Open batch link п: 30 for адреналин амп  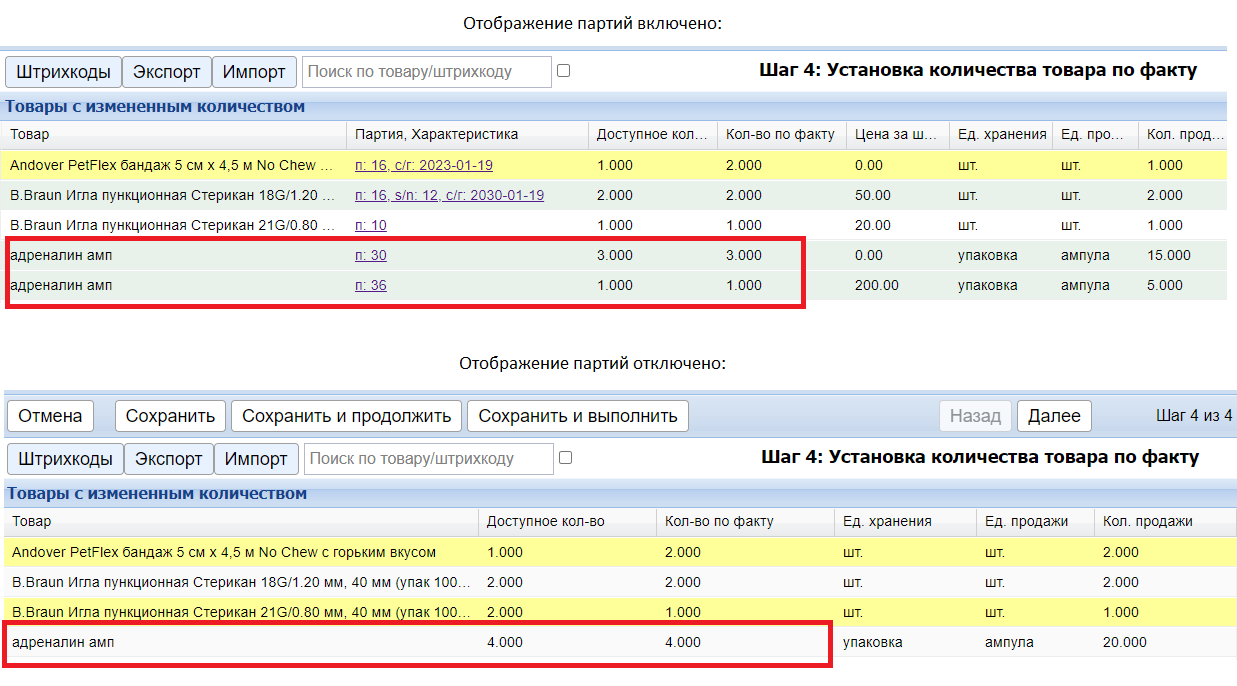pyautogui.click(x=370, y=256)
